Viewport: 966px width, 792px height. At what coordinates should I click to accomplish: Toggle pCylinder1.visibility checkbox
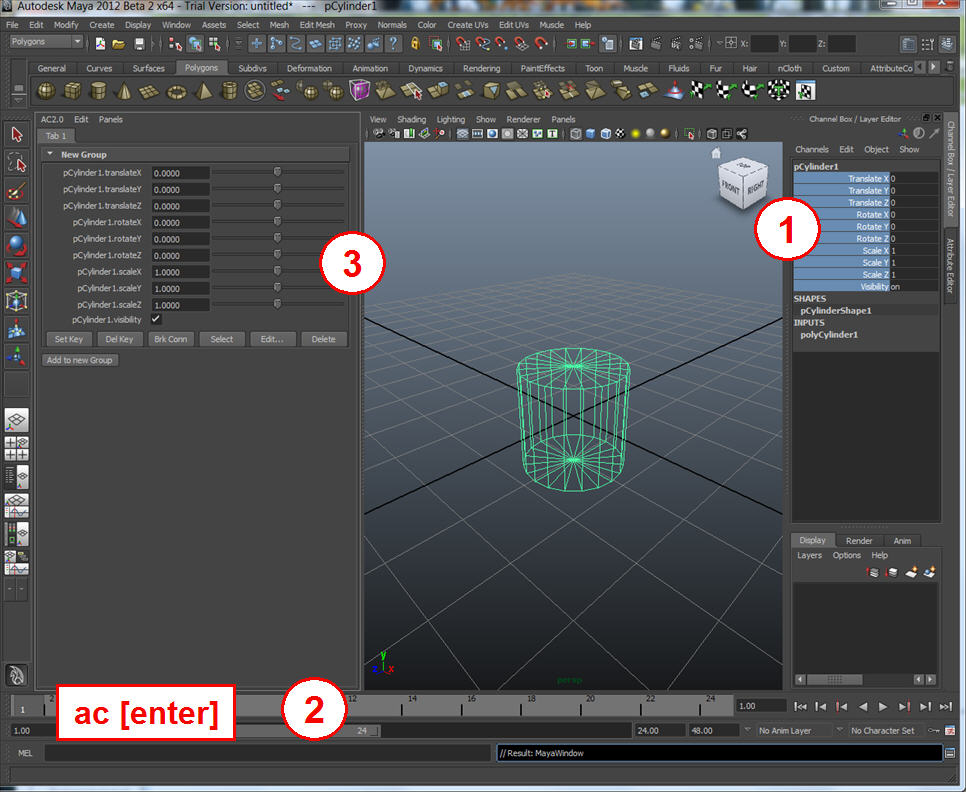pos(156,319)
